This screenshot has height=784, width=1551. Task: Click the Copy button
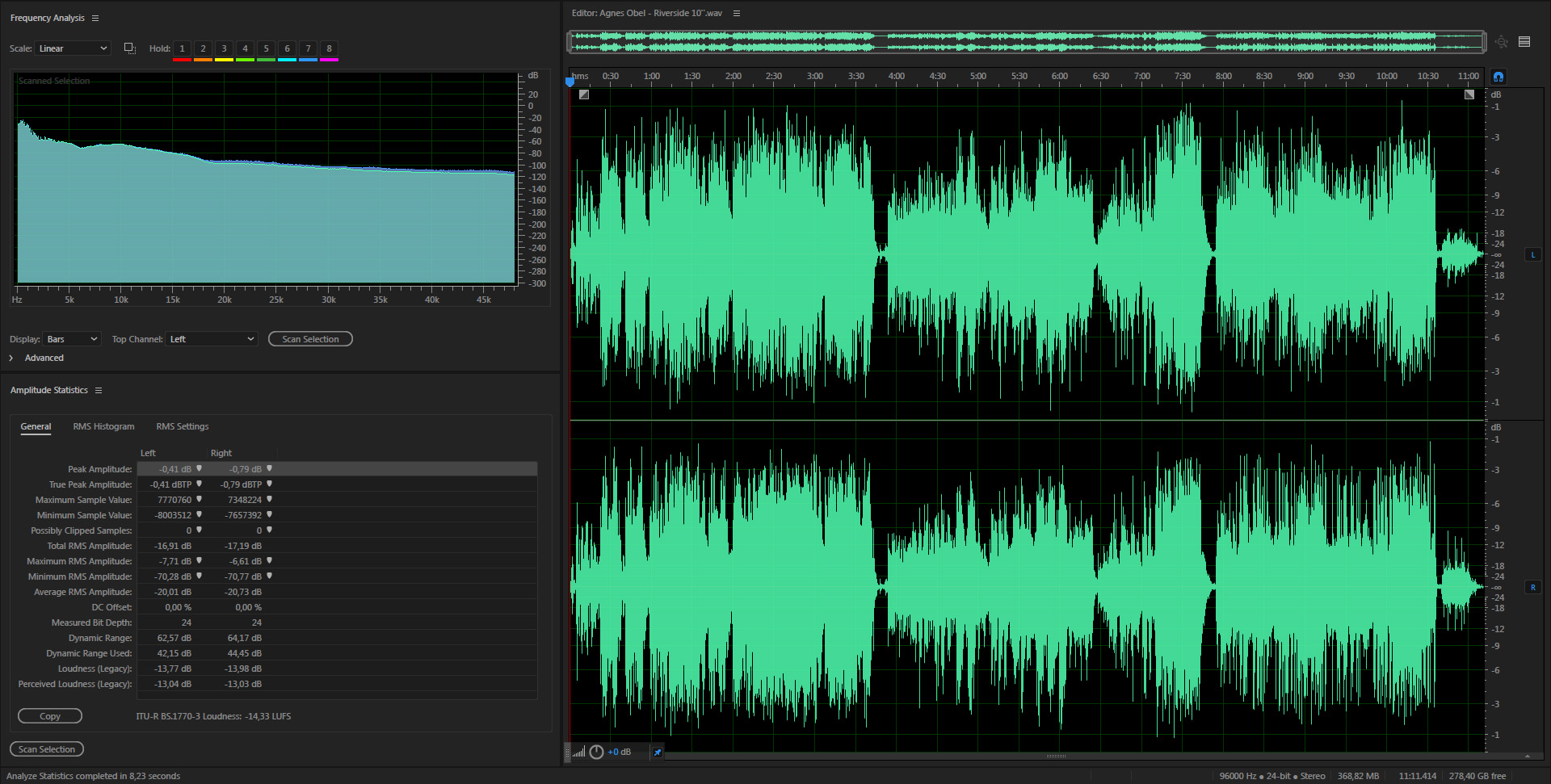[x=50, y=716]
